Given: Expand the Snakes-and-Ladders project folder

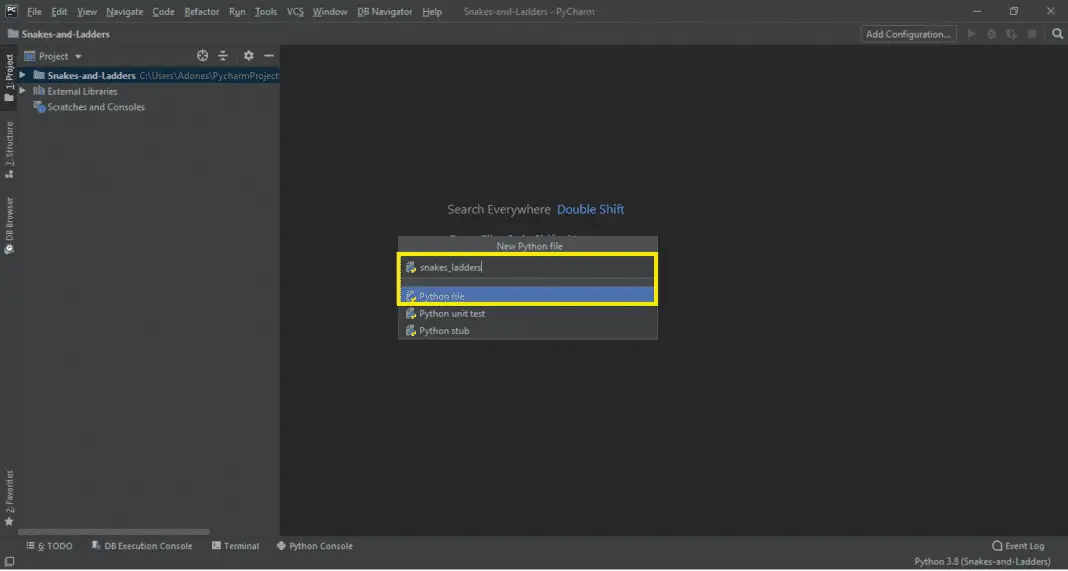Looking at the screenshot, I should click(x=22, y=75).
